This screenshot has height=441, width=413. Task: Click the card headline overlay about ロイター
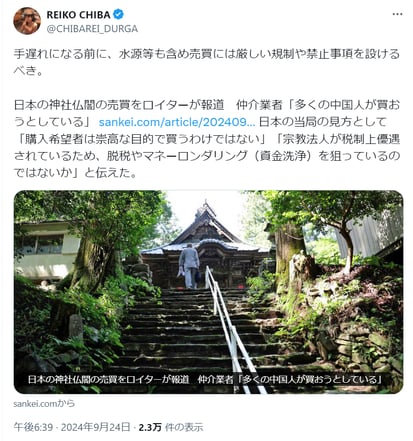[205, 379]
